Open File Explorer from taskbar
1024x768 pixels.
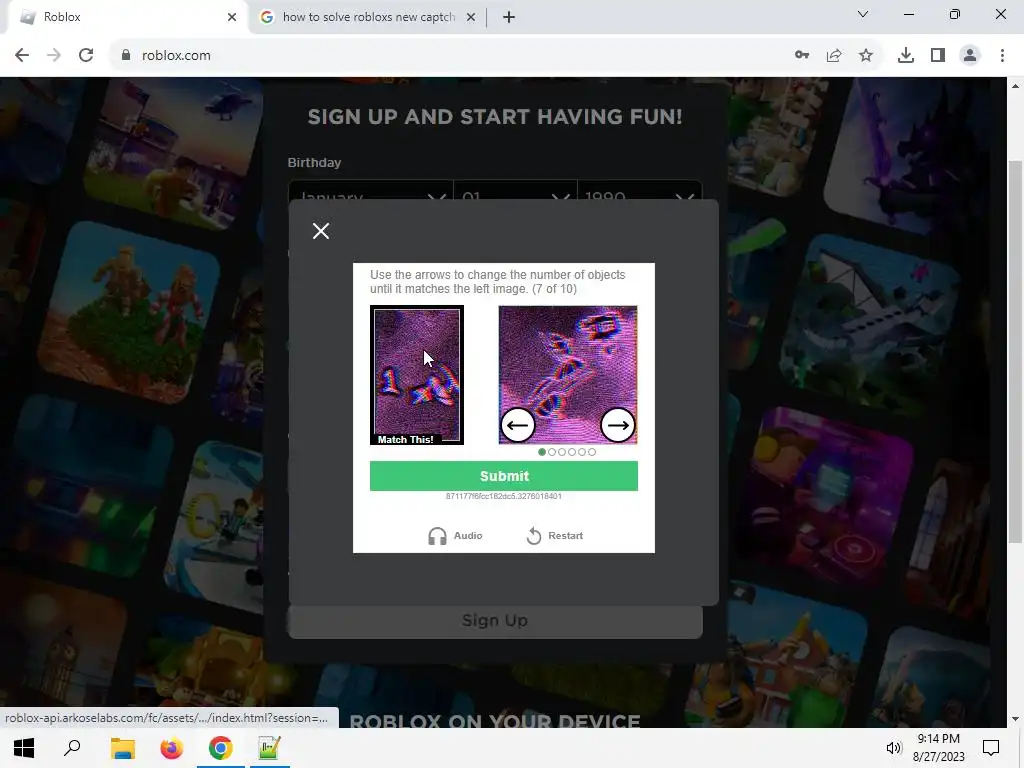tap(122, 748)
